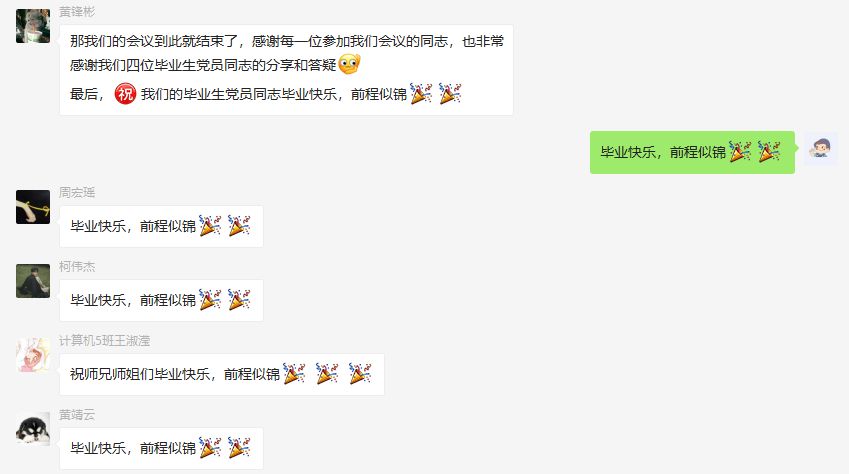Open your own avatar beside the green bubble
The width and height of the screenshot is (849, 474).
821,149
